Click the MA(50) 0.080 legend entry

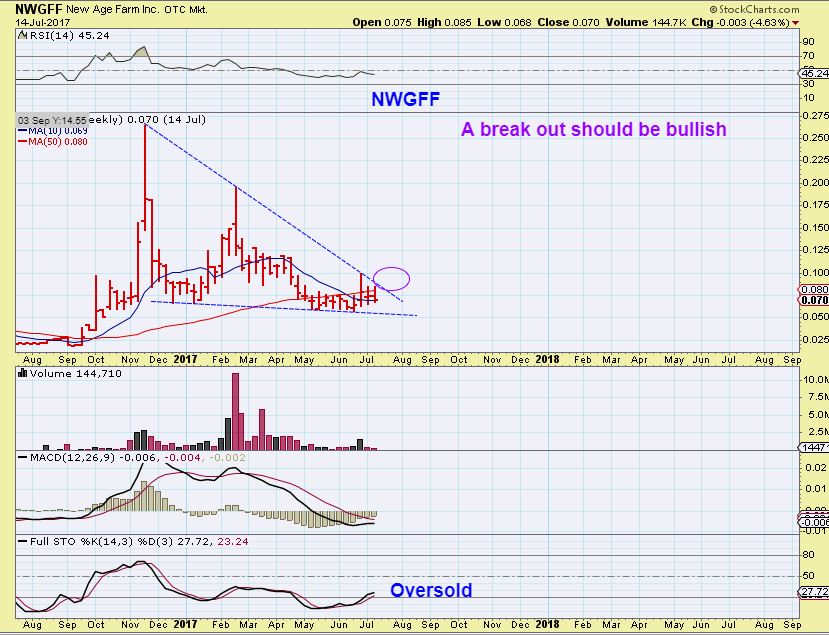pos(53,141)
